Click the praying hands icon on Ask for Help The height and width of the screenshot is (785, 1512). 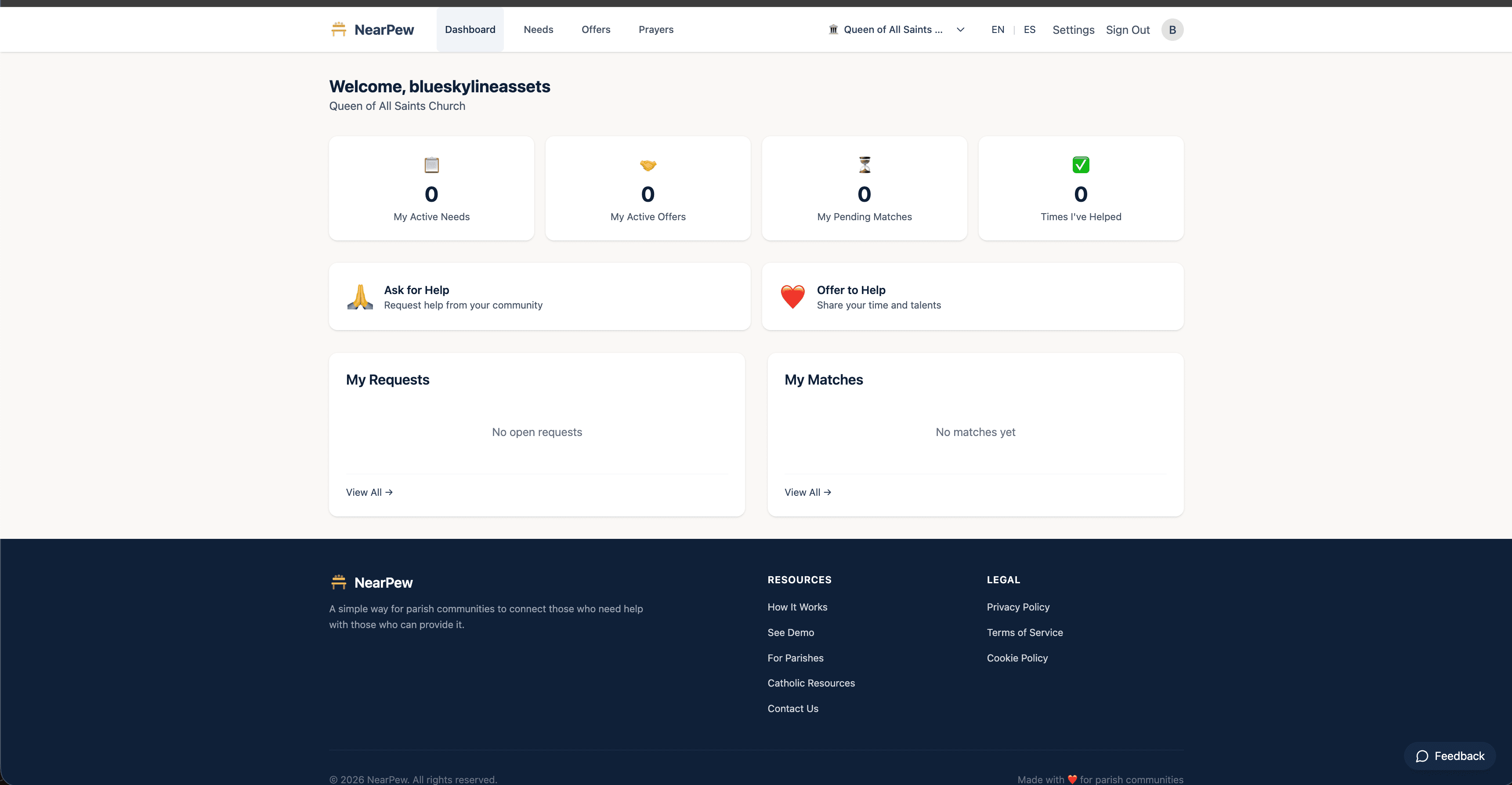click(360, 297)
